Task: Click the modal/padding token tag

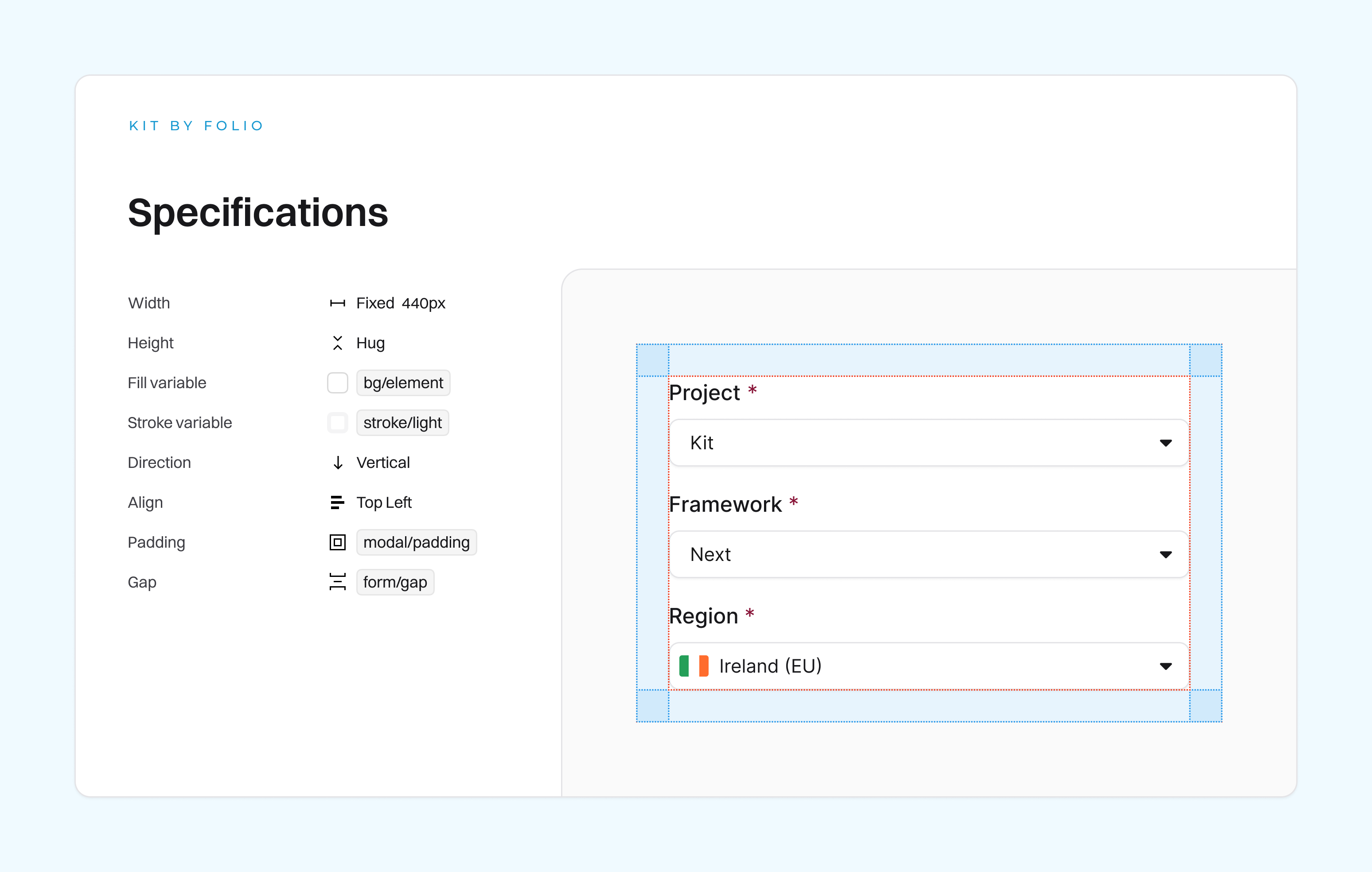Action: pos(417,542)
